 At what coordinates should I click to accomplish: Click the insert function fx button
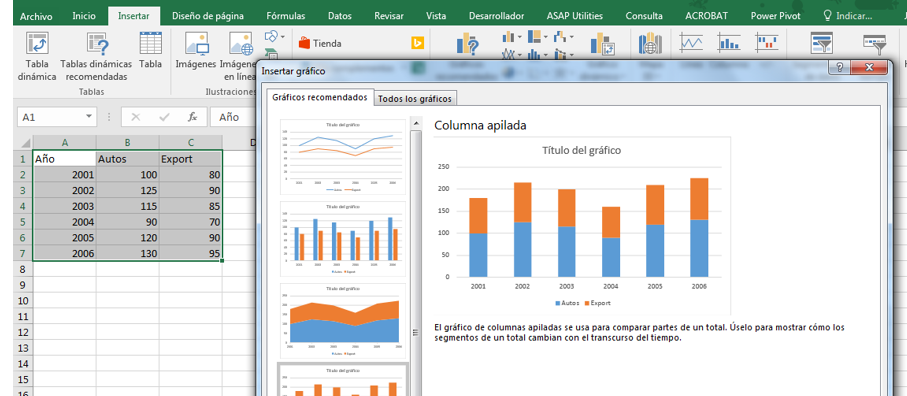[x=193, y=117]
